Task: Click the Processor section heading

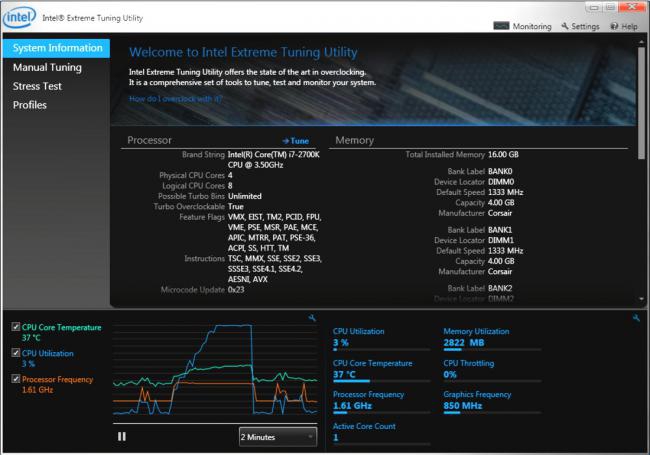Action: [x=149, y=140]
